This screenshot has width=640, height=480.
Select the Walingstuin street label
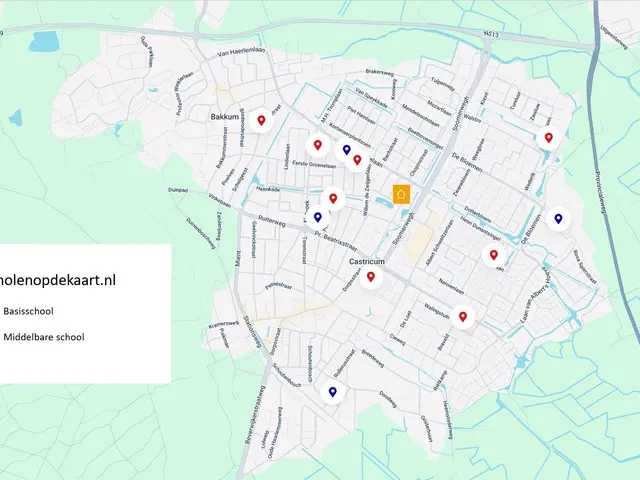(437, 311)
